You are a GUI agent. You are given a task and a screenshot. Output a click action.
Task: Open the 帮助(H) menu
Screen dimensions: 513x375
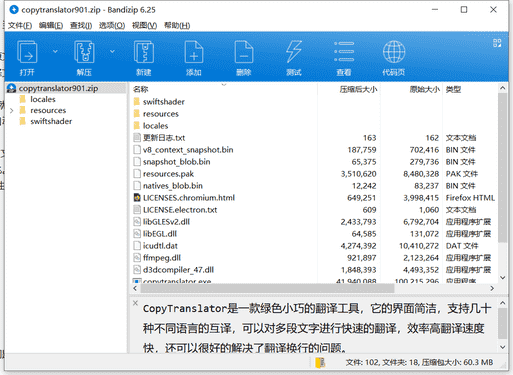[x=177, y=25]
